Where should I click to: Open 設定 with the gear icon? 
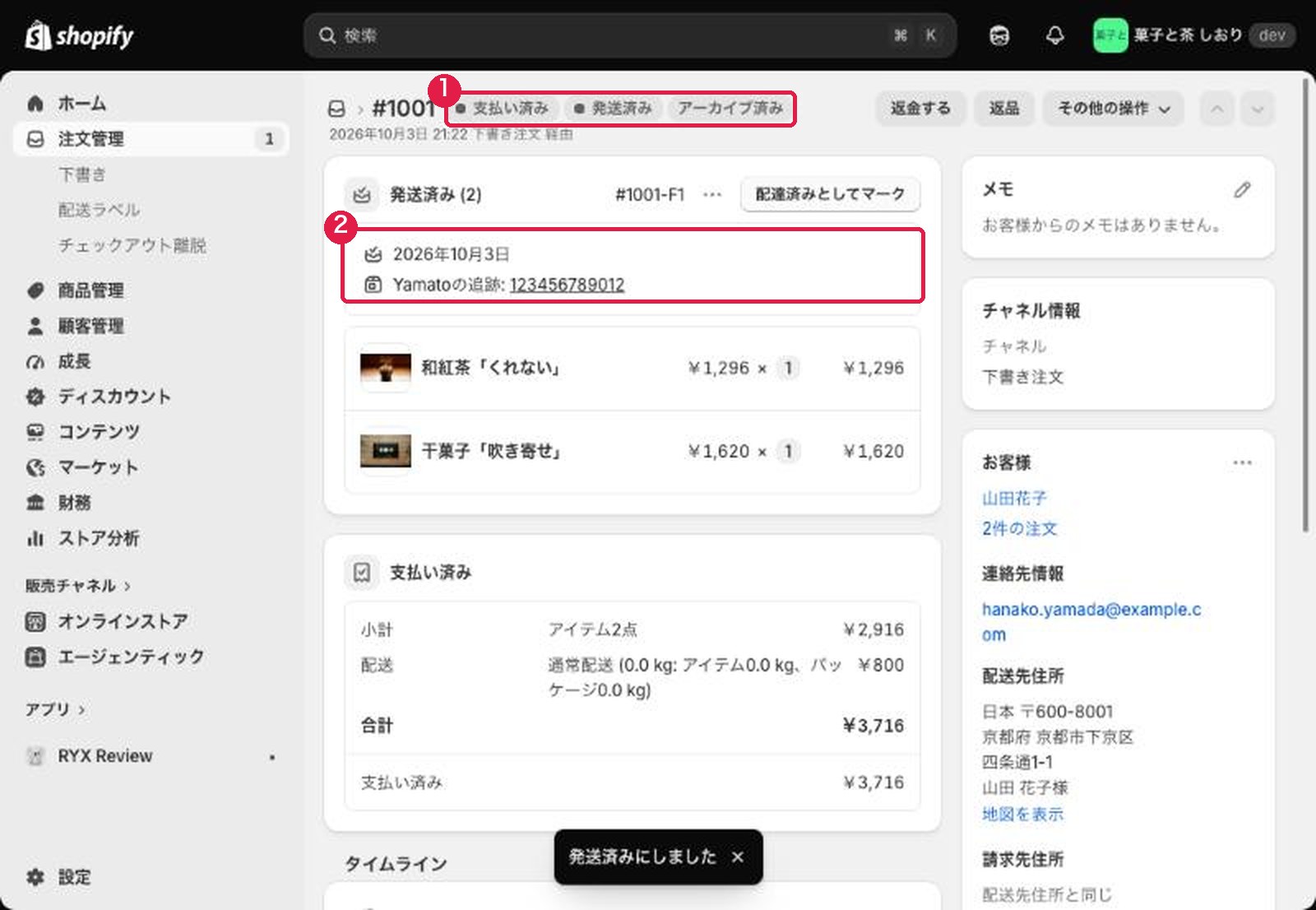151,877
